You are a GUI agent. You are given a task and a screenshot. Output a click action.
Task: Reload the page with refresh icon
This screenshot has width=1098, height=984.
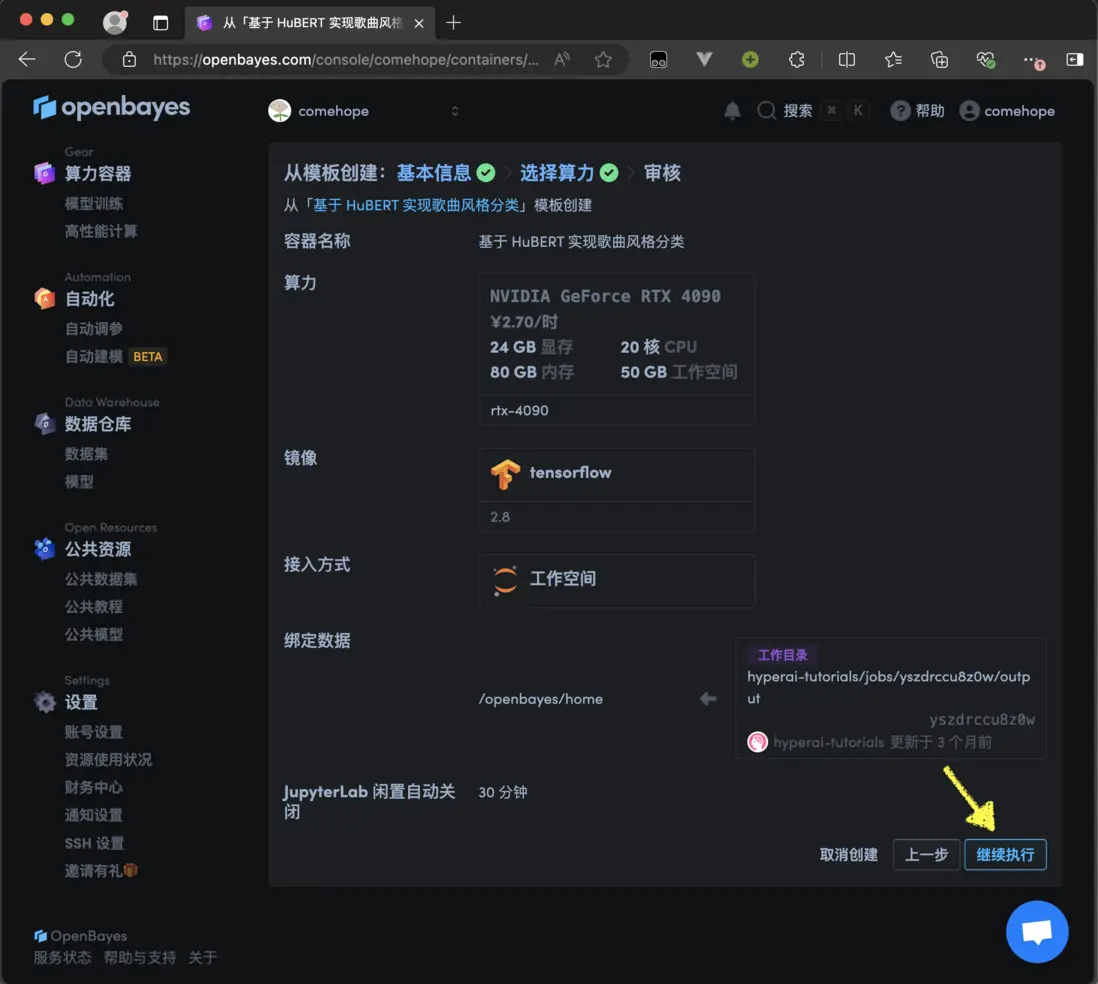[x=73, y=60]
